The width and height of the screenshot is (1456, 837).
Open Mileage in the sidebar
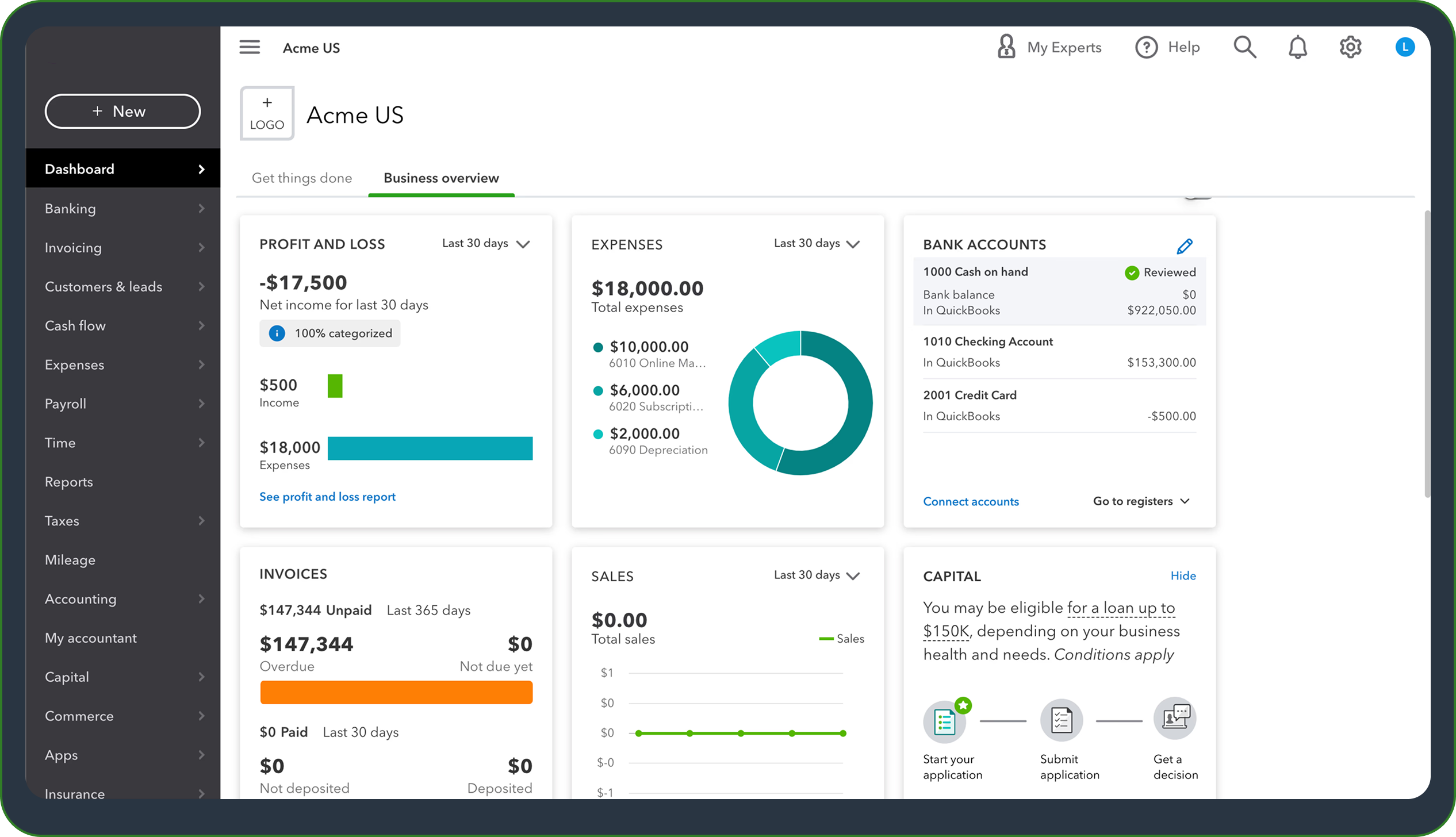tap(123, 560)
